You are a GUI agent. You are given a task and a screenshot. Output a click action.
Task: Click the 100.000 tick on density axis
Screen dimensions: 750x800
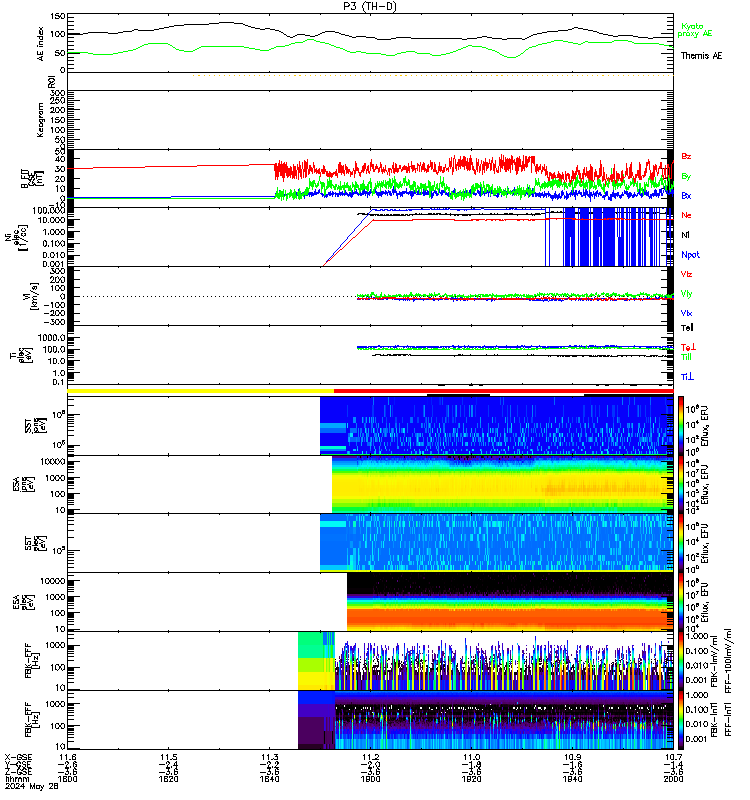pyautogui.click(x=48, y=211)
